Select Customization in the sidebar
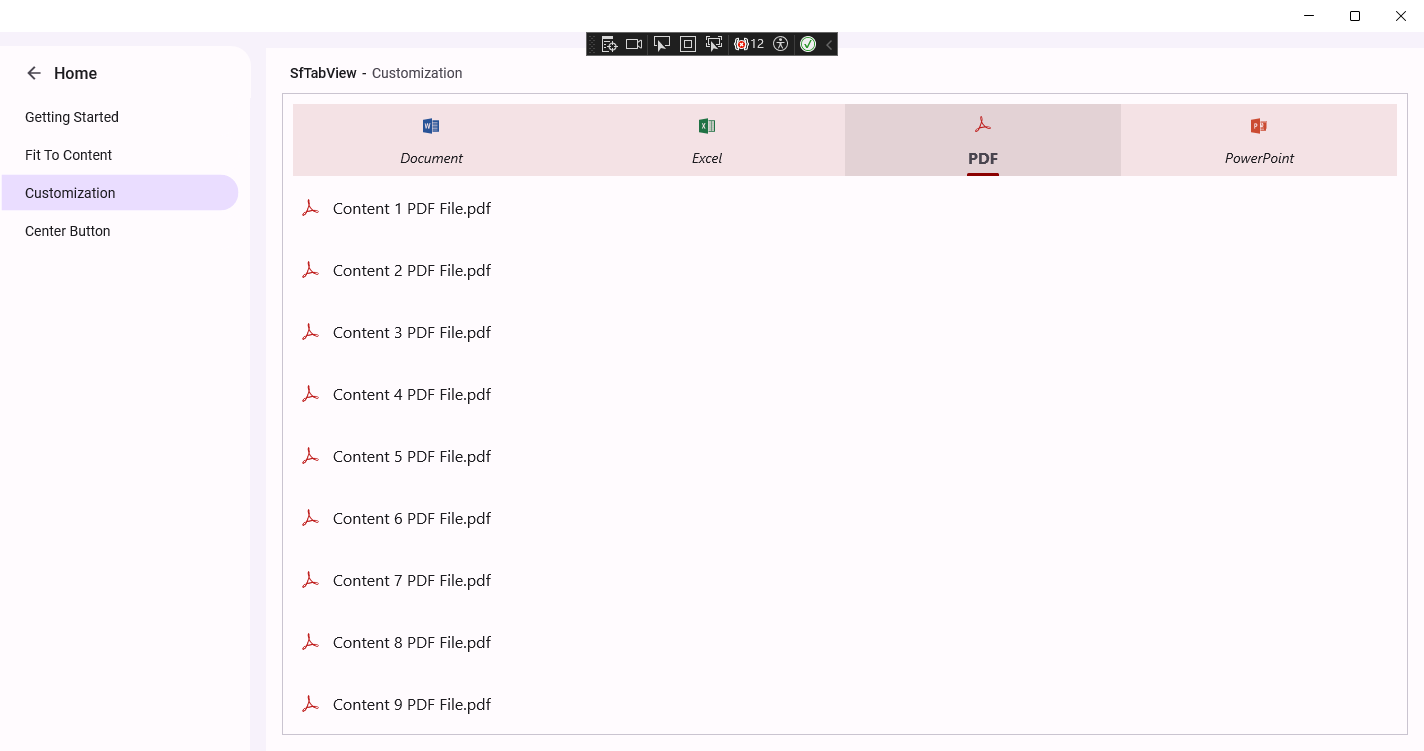This screenshot has width=1424, height=751. tap(120, 193)
